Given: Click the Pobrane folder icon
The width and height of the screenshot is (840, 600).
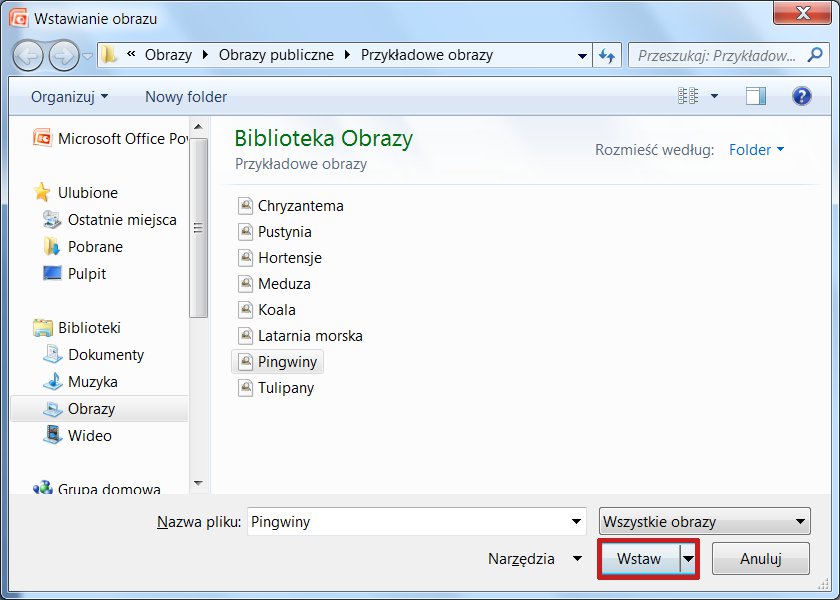Looking at the screenshot, I should (x=52, y=246).
